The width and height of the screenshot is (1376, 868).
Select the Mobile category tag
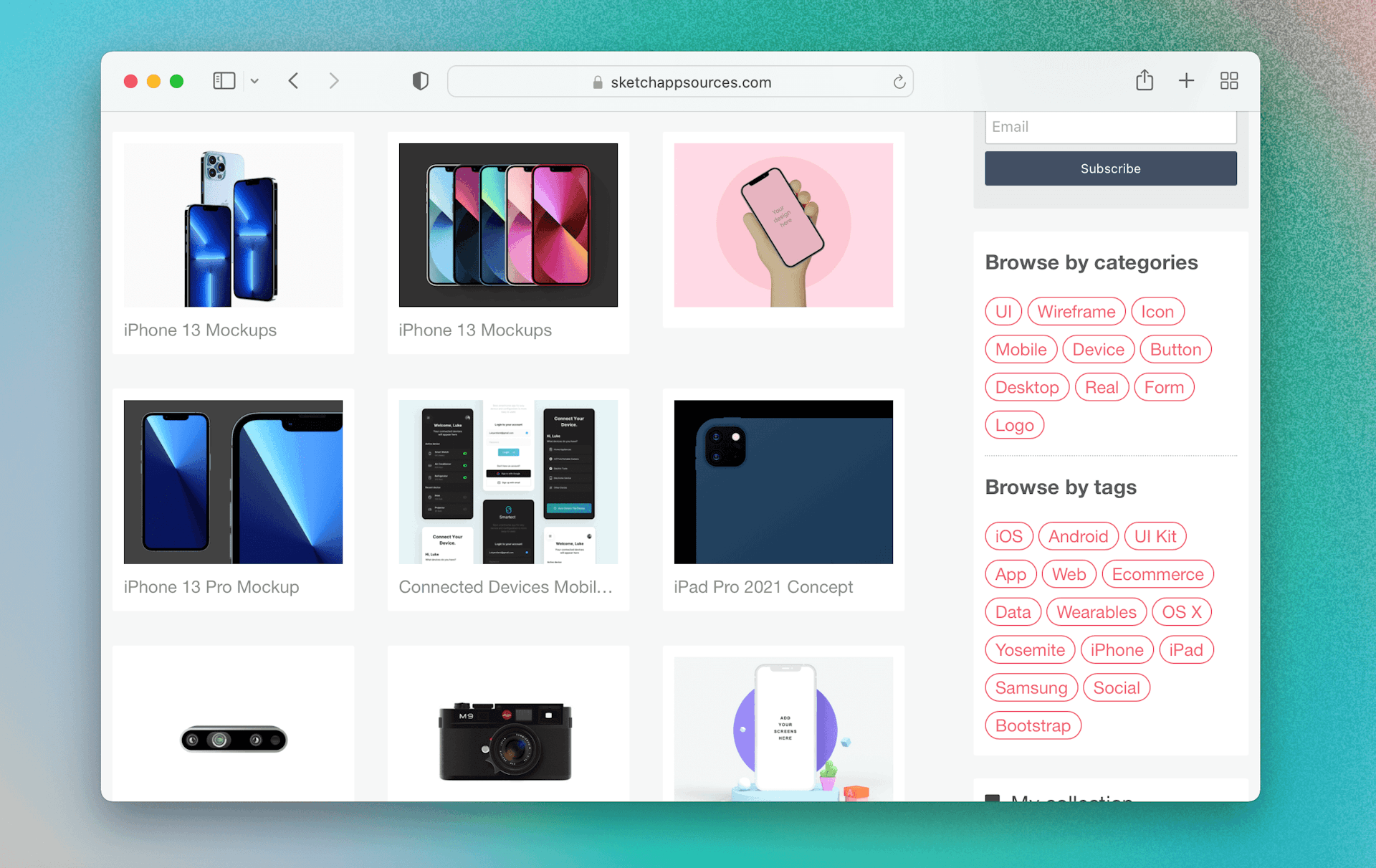[1019, 349]
